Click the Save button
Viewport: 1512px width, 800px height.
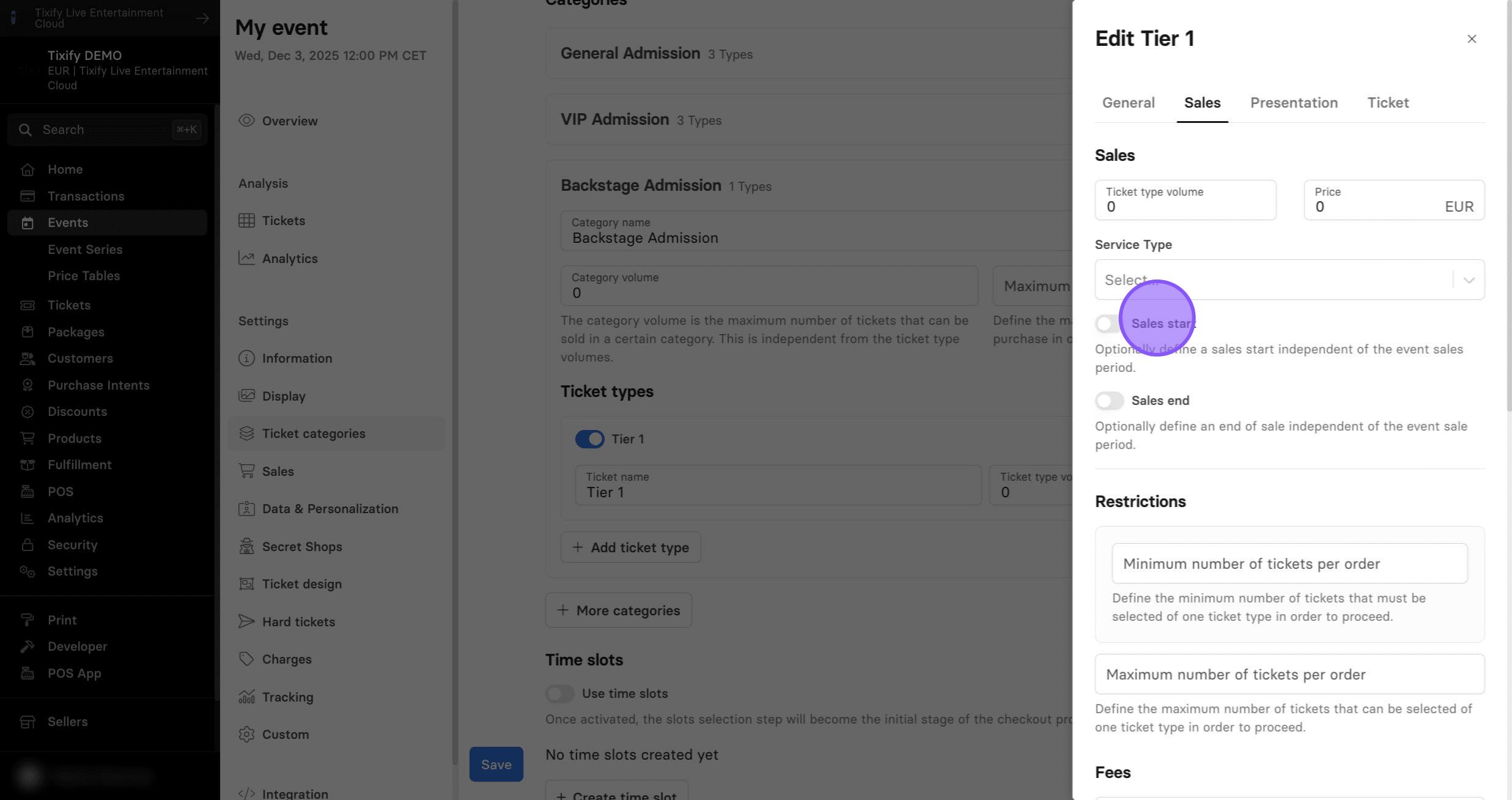pyautogui.click(x=496, y=764)
